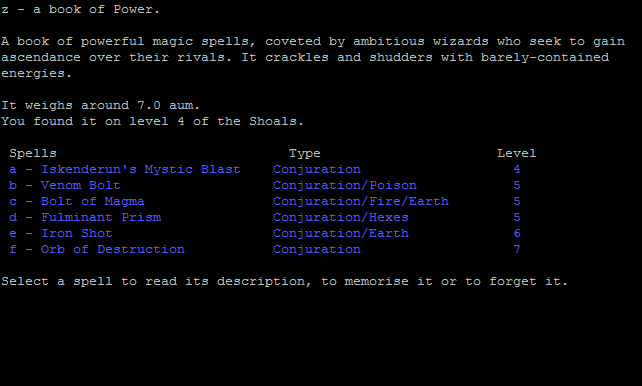Click the Level column header

516,153
